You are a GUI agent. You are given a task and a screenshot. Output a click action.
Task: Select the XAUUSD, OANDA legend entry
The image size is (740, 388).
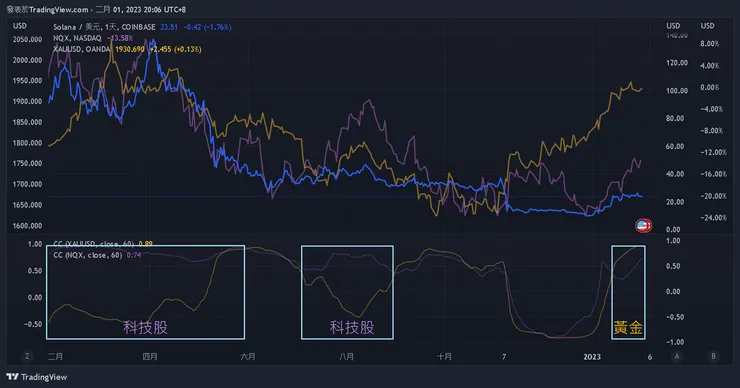(x=82, y=49)
